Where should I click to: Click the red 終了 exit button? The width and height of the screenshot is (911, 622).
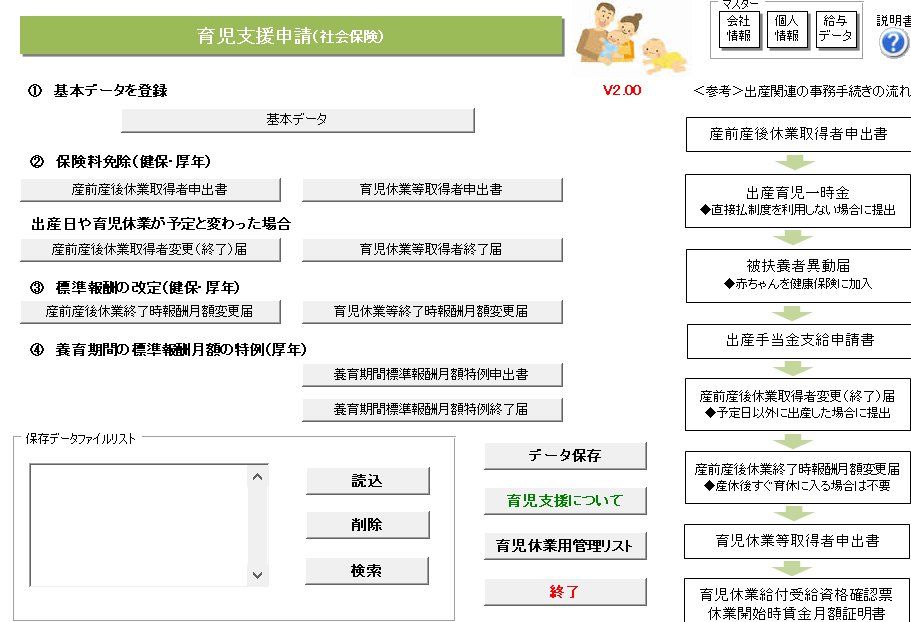(x=565, y=592)
